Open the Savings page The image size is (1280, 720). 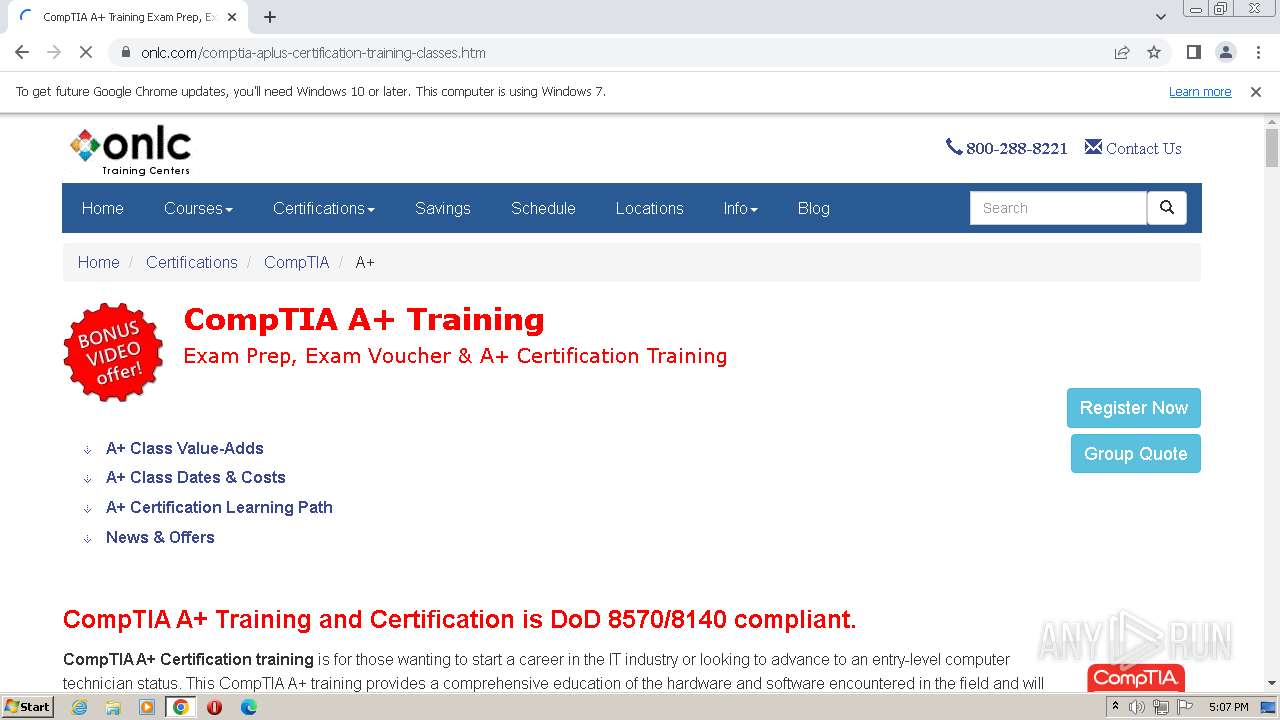443,208
